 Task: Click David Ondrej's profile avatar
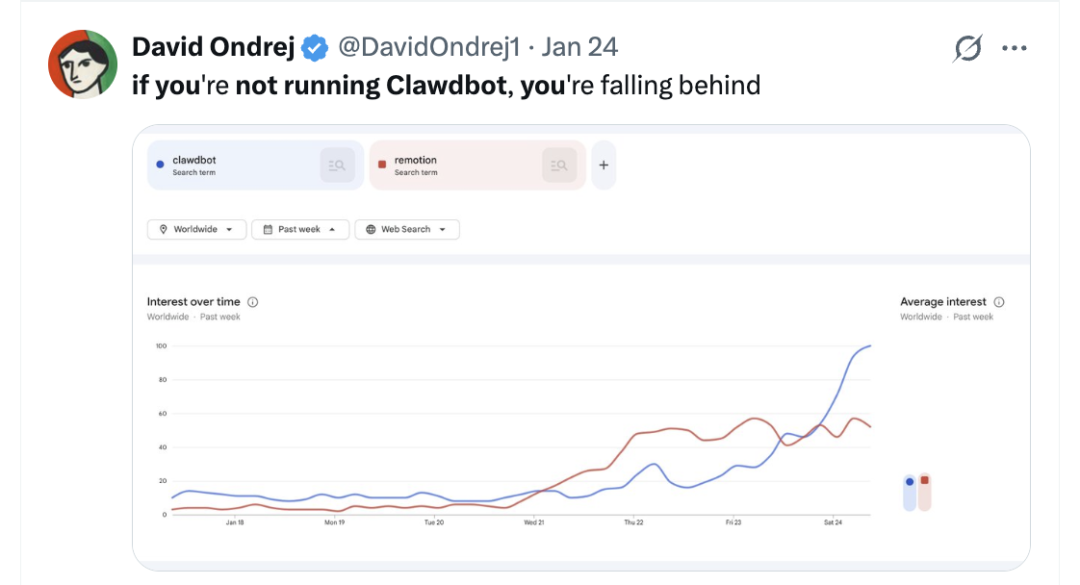pyautogui.click(x=83, y=64)
